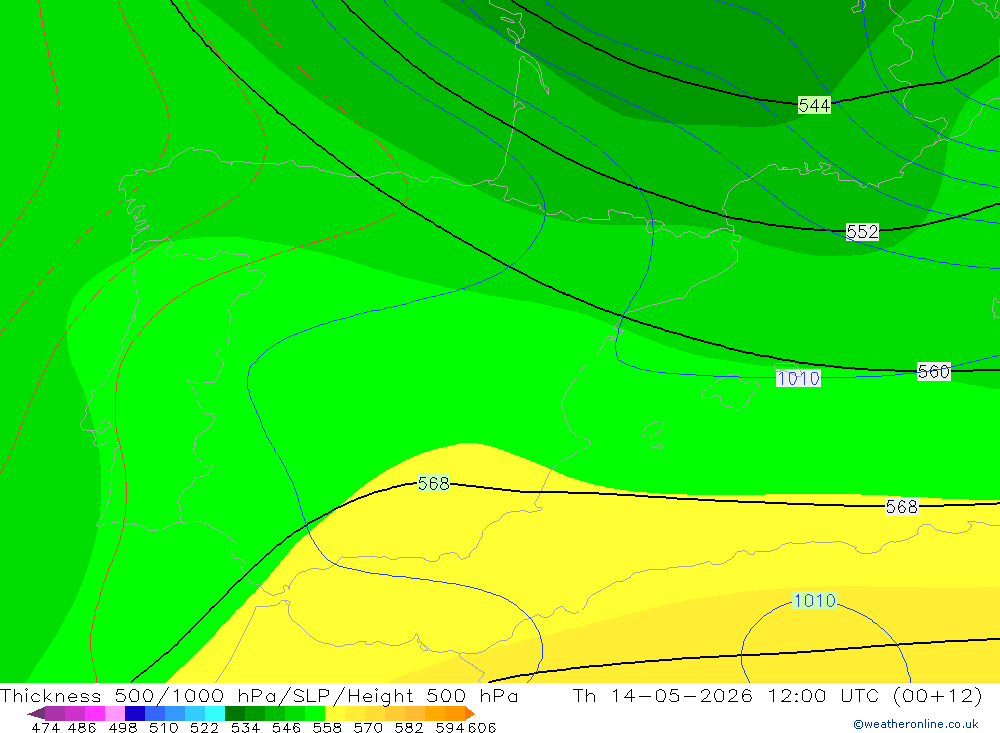Screen dimensions: 1000x733
Task: Click the 534 legend value
Action: [x=245, y=727]
